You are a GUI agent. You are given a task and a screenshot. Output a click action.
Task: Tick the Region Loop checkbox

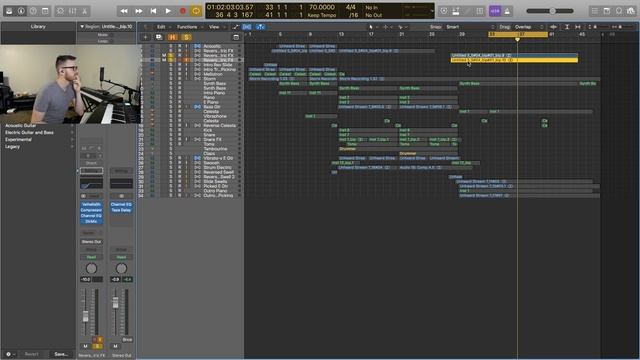click(x=111, y=41)
